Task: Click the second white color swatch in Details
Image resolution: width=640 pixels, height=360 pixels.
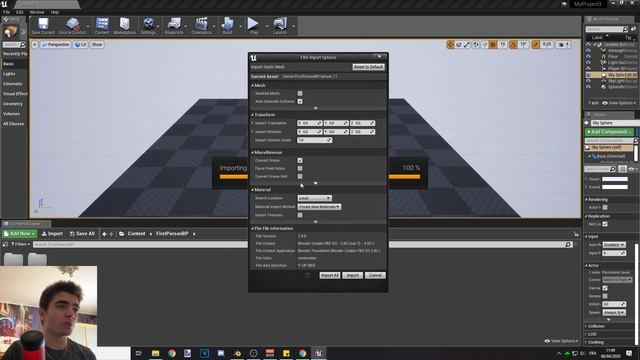Action: [x=615, y=187]
